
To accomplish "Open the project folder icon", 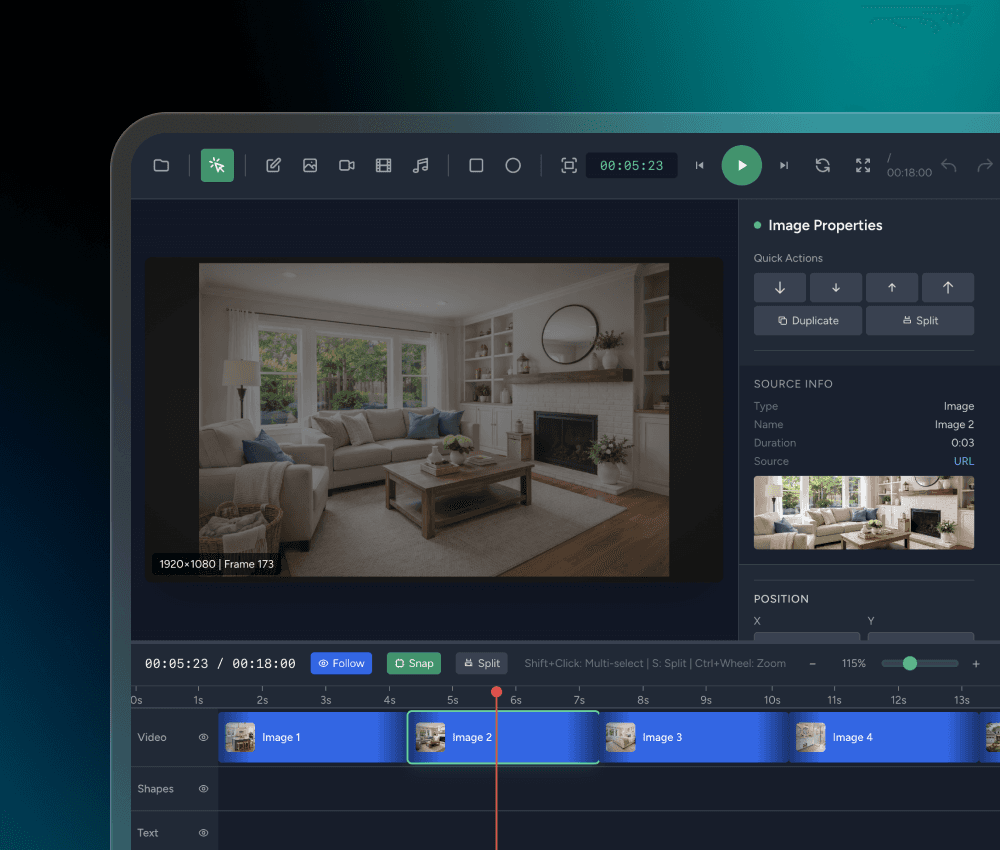I will pos(161,166).
